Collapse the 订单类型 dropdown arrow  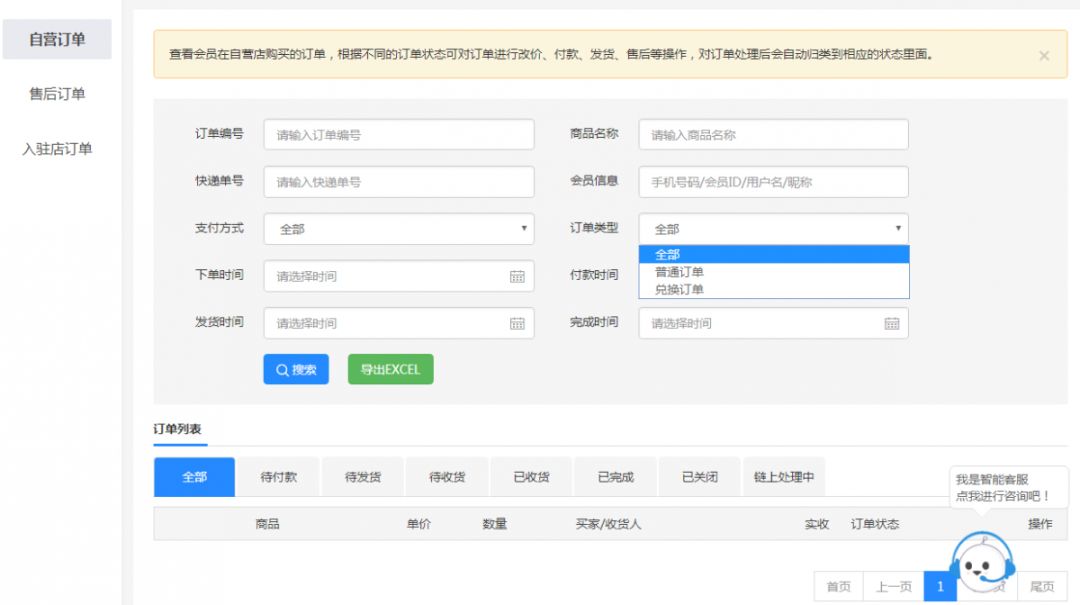[x=897, y=229]
